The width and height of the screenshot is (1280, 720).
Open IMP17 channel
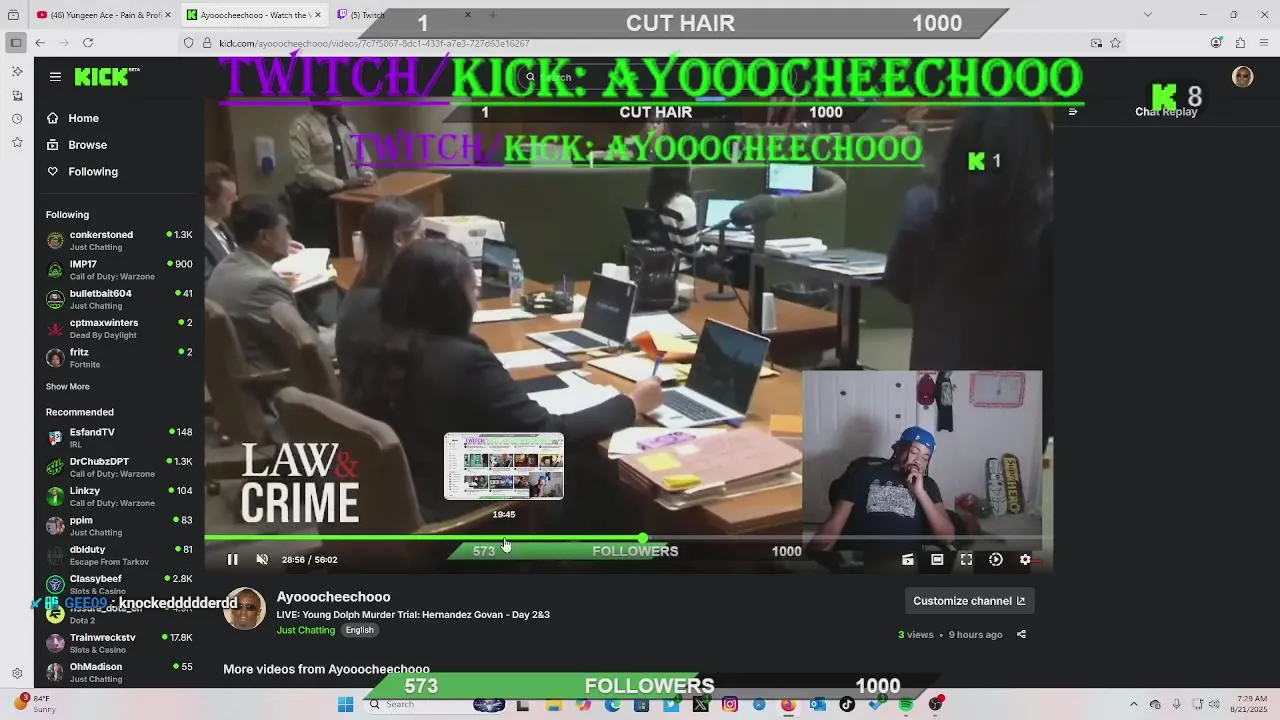tap(118, 270)
